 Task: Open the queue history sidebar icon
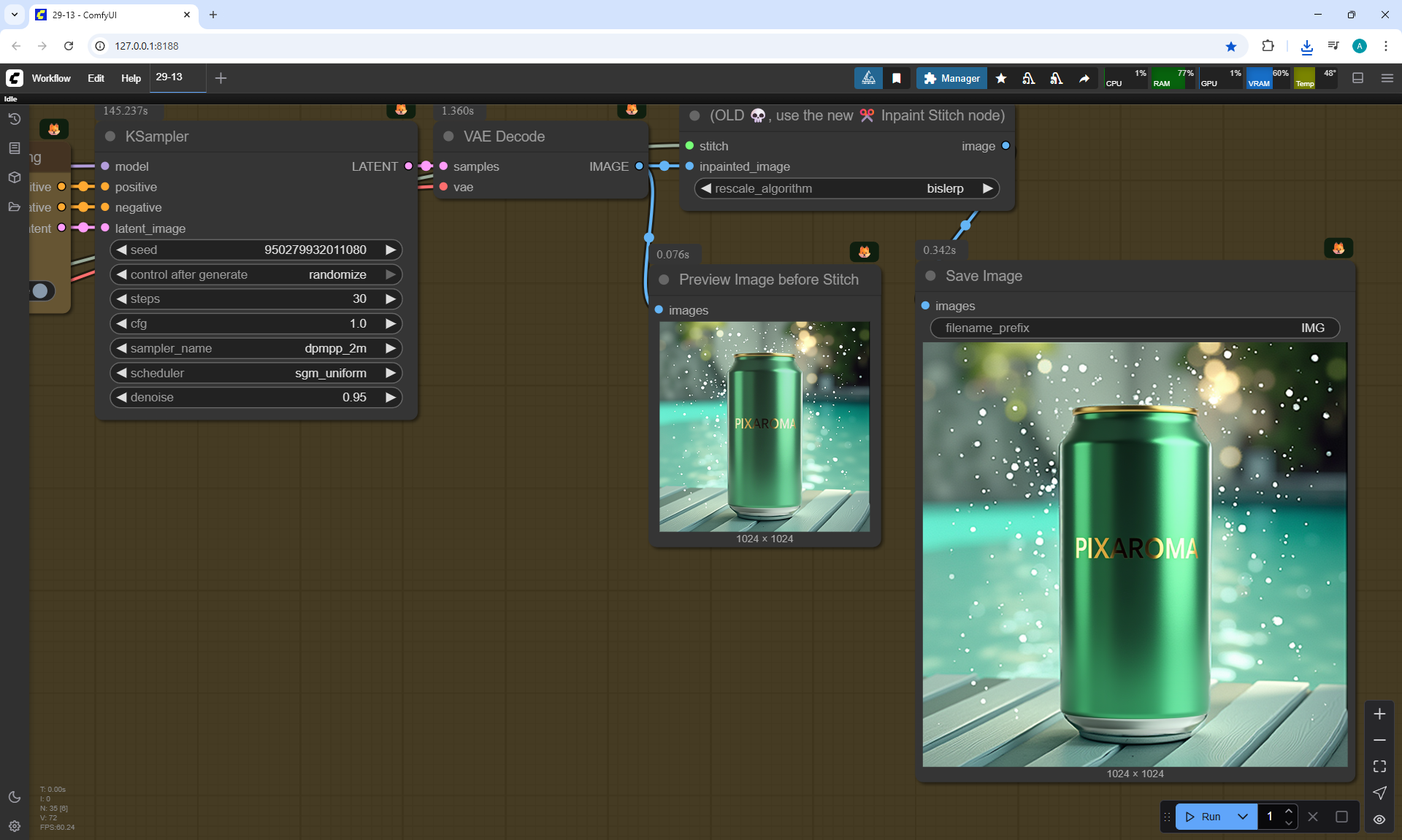(14, 119)
